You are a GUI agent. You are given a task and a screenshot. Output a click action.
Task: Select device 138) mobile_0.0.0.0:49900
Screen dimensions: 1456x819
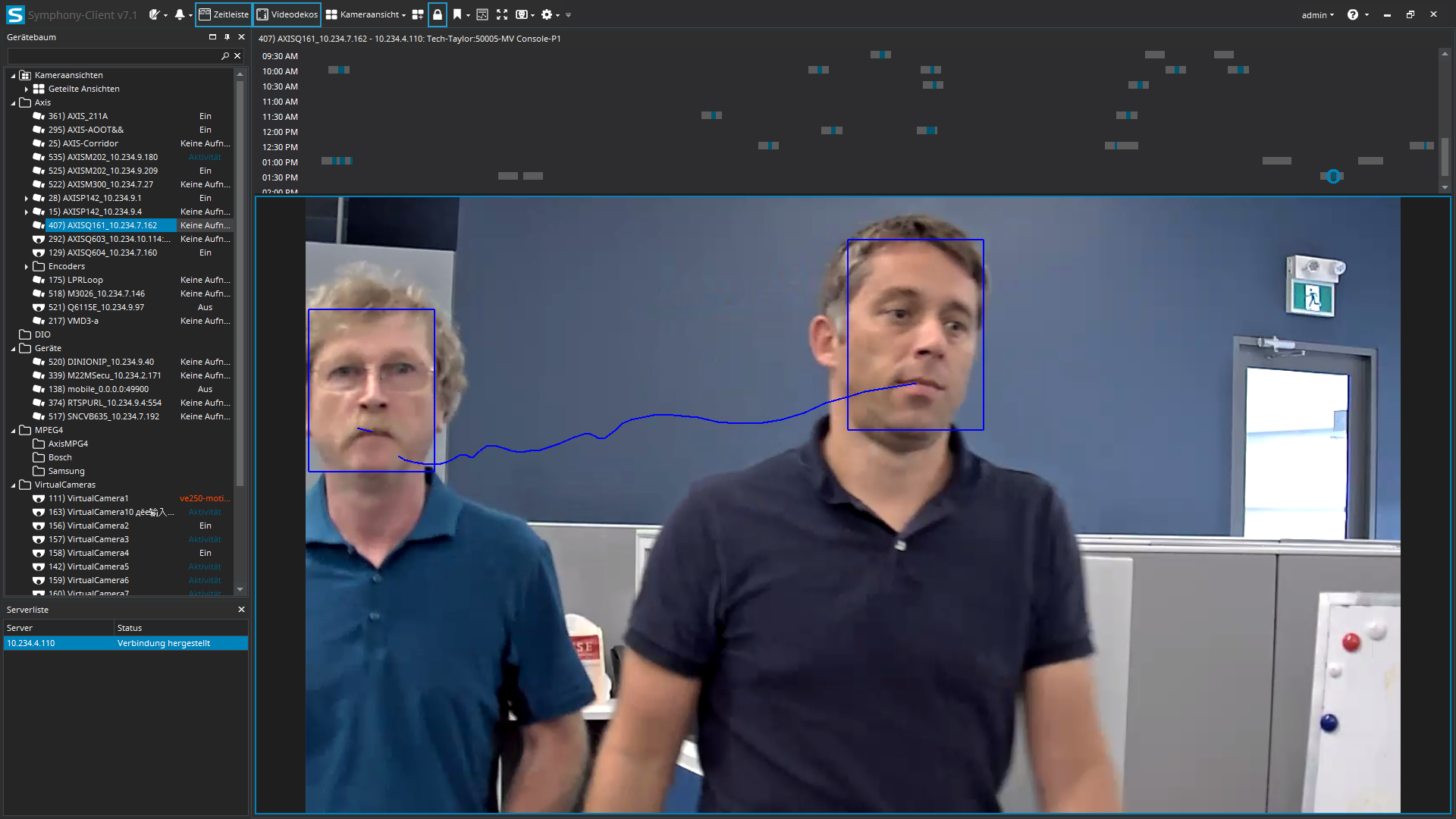pos(99,389)
